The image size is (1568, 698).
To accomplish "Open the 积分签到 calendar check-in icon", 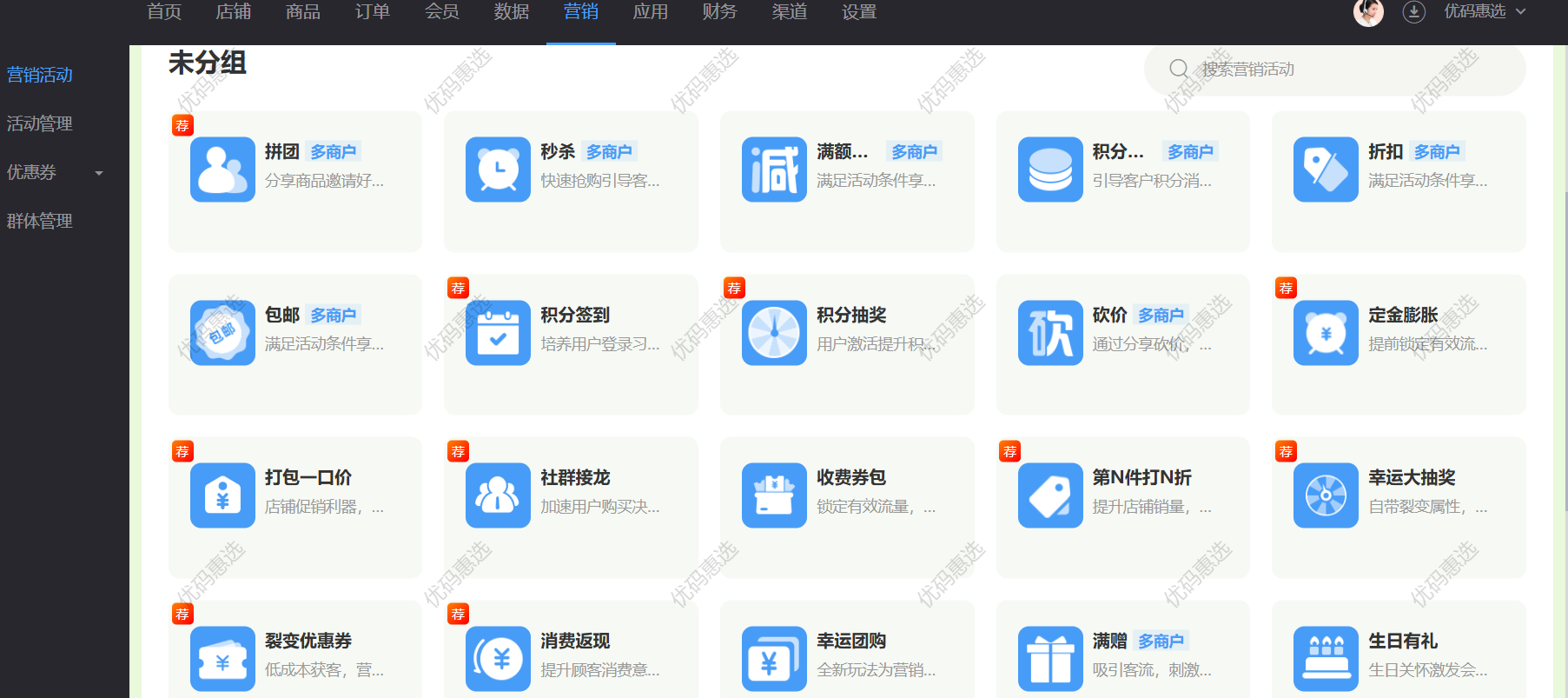I will pos(498,333).
